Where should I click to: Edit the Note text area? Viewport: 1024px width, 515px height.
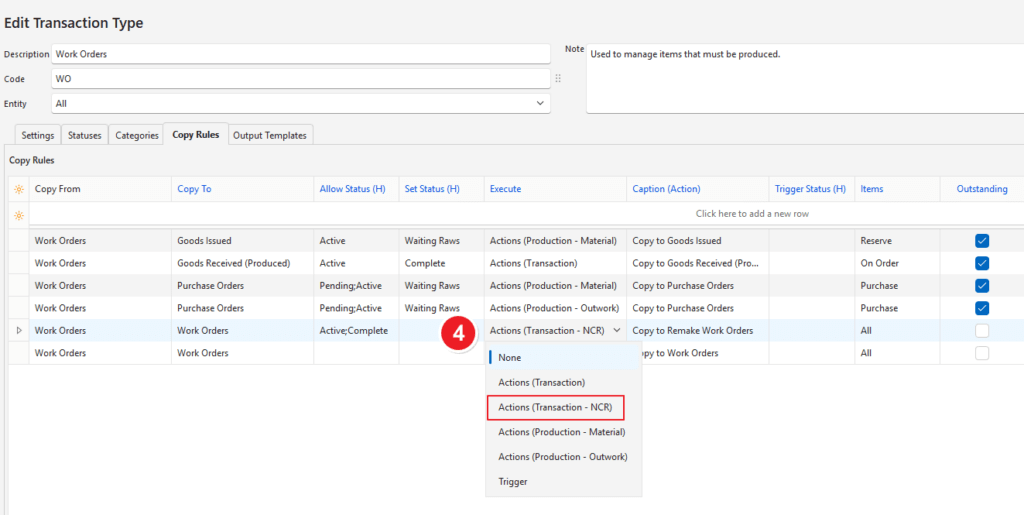(x=800, y=80)
